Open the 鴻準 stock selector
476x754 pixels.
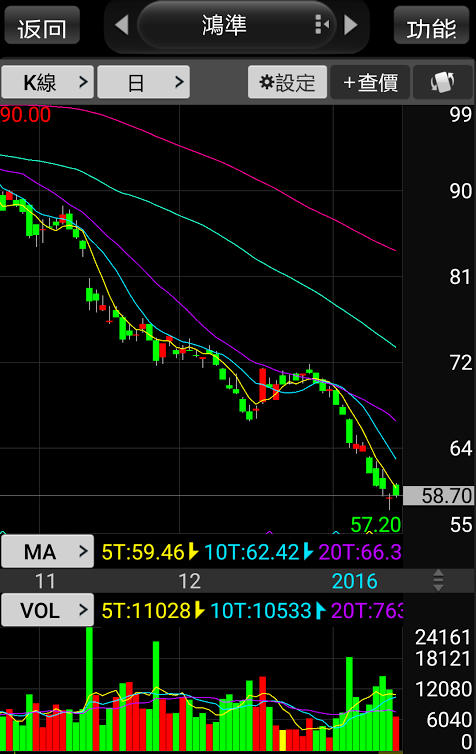point(236,25)
